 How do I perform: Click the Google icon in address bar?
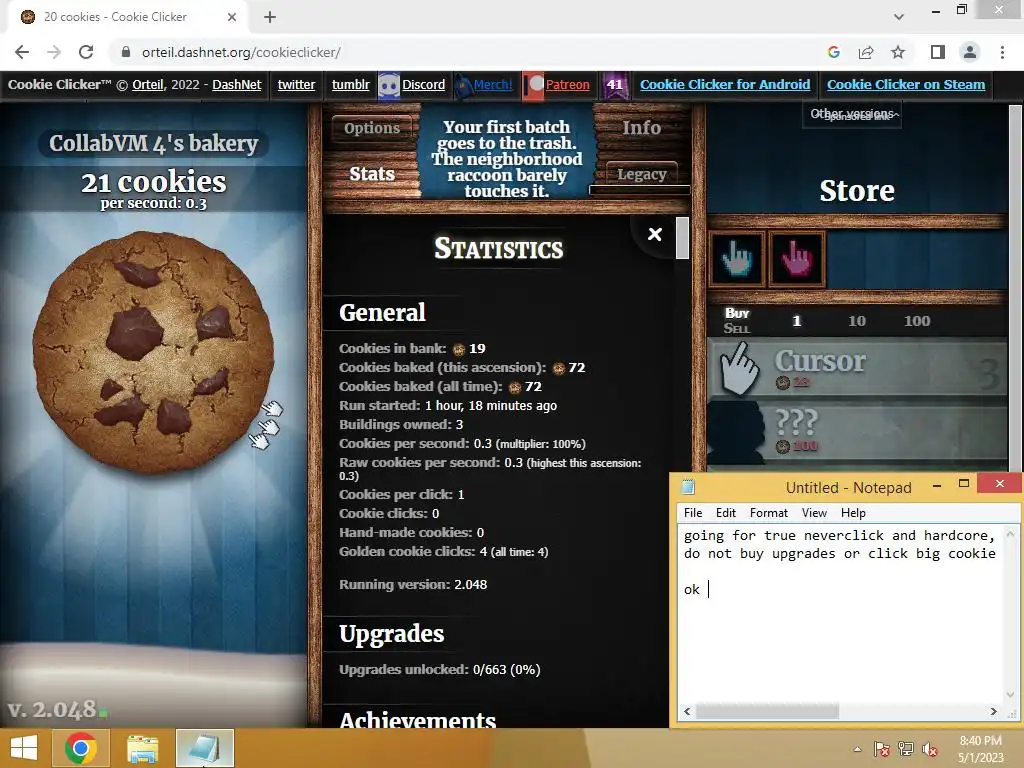tap(833, 52)
